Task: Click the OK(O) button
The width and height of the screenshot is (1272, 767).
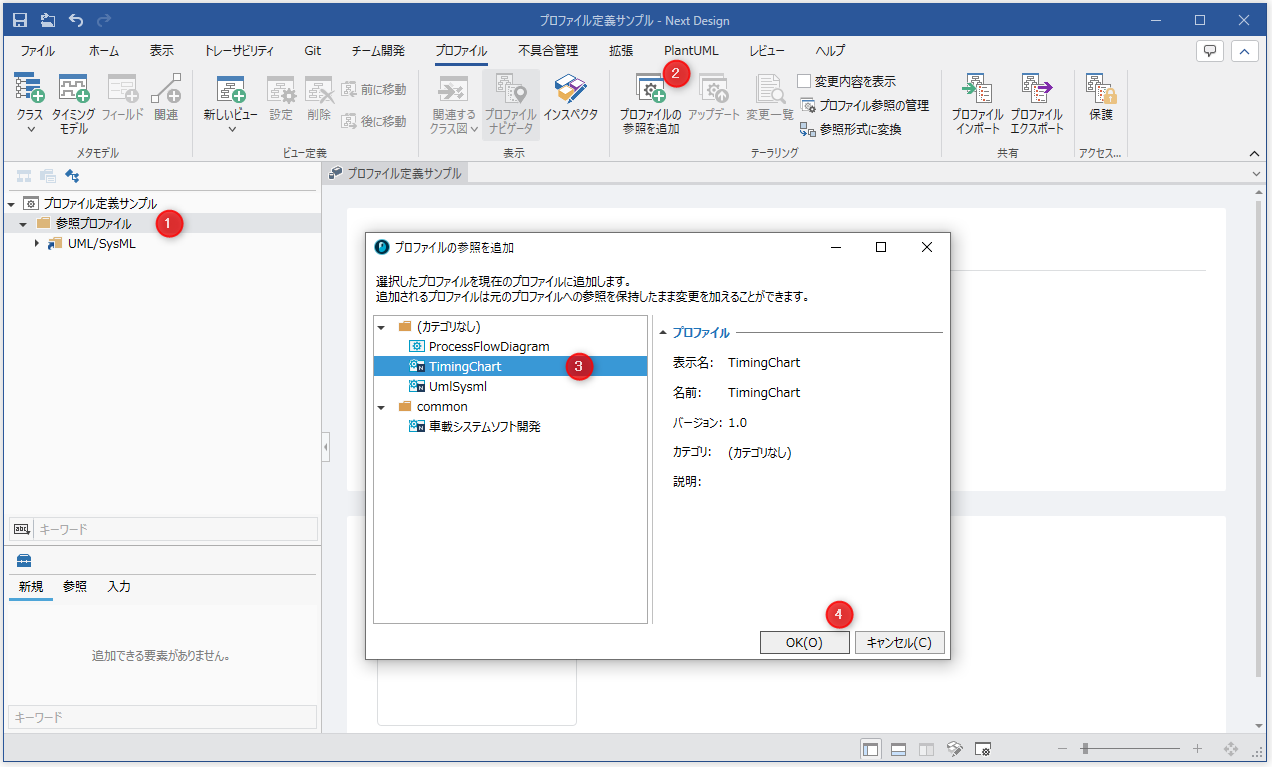Action: point(804,643)
